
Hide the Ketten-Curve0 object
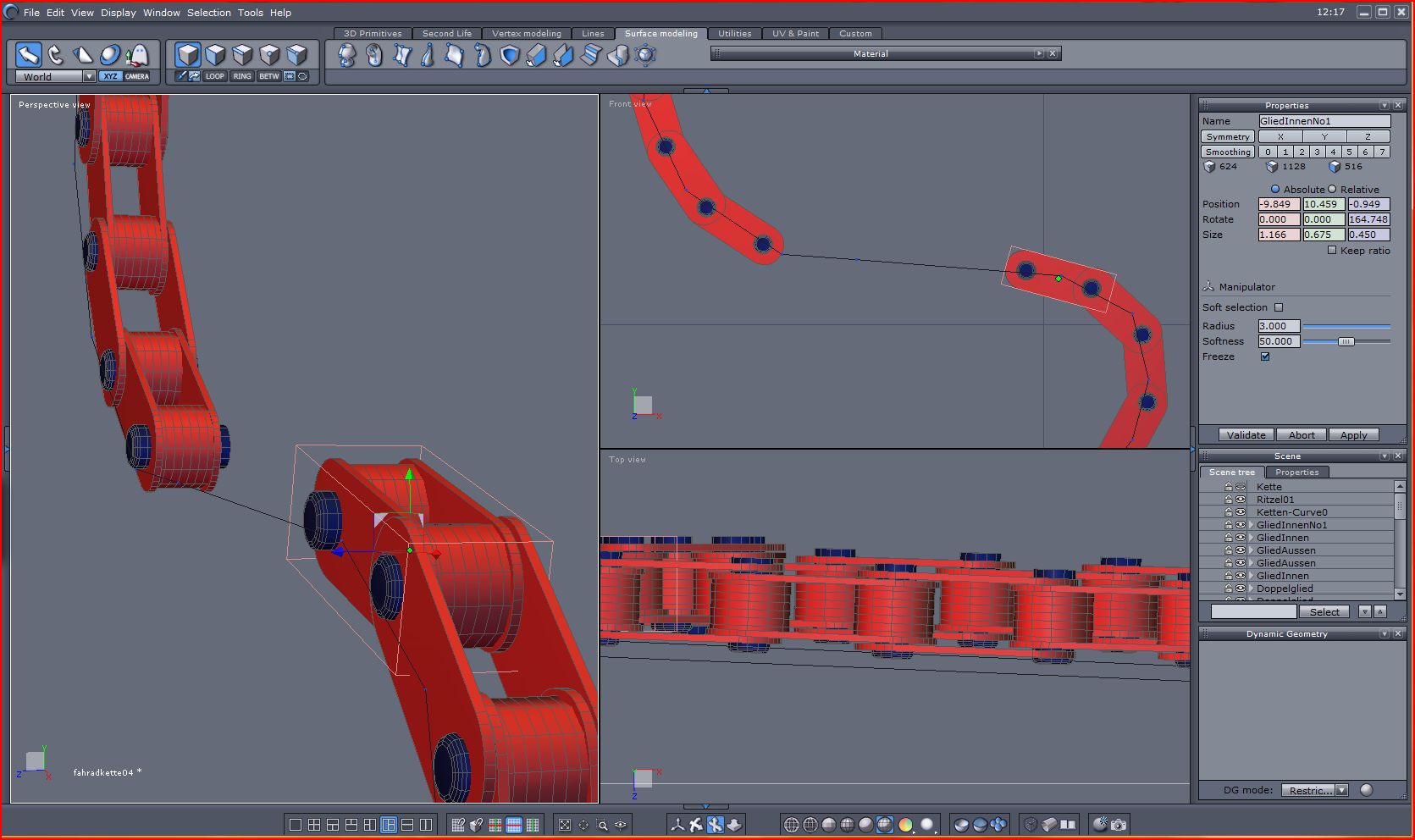(x=1241, y=512)
